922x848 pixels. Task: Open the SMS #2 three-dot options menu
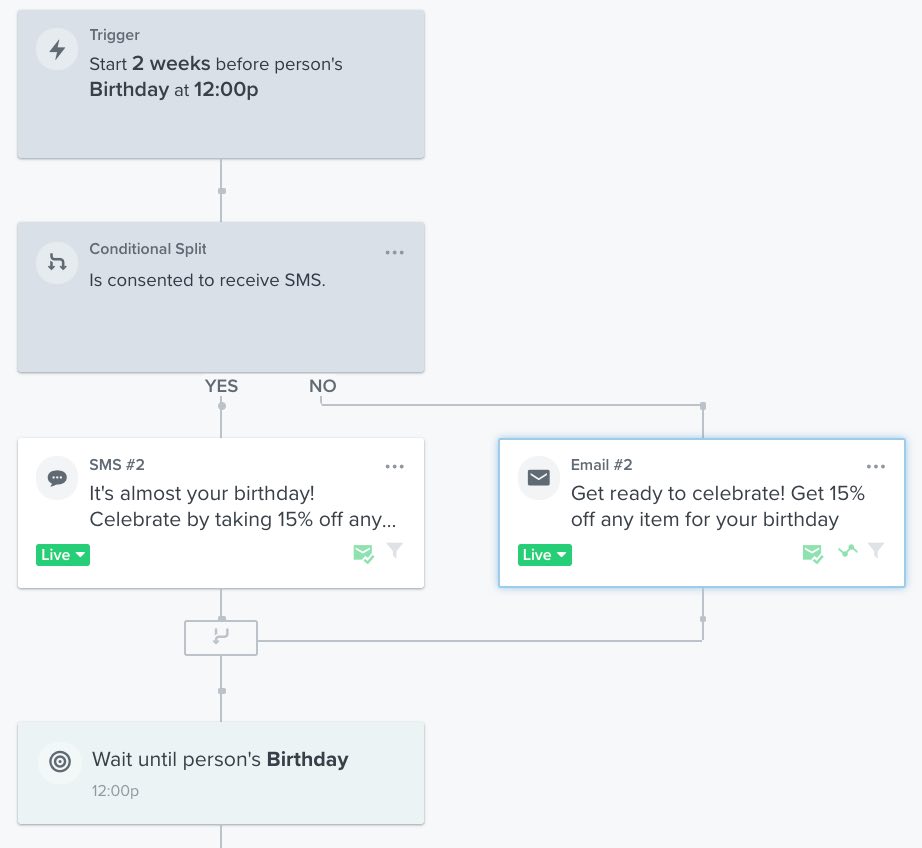[395, 467]
